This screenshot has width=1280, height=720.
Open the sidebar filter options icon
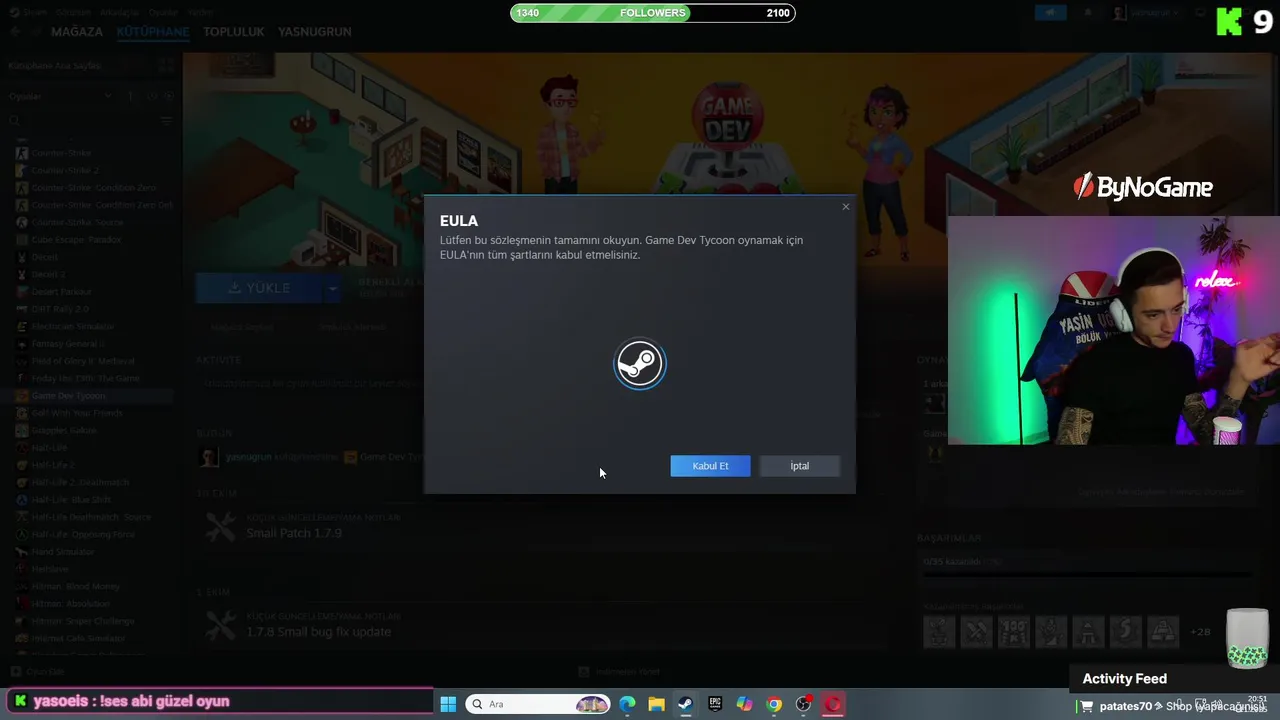click(x=167, y=121)
